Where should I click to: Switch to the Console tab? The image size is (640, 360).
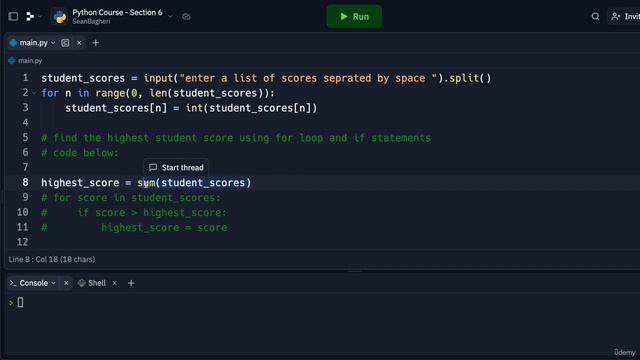pos(33,283)
